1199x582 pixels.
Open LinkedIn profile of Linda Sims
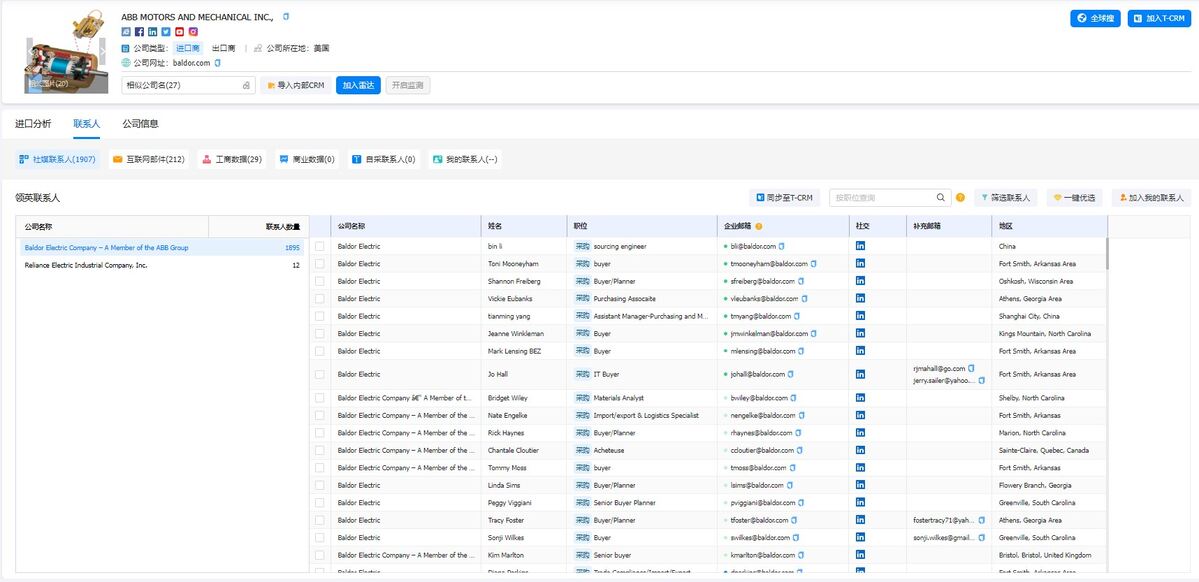[x=860, y=485]
